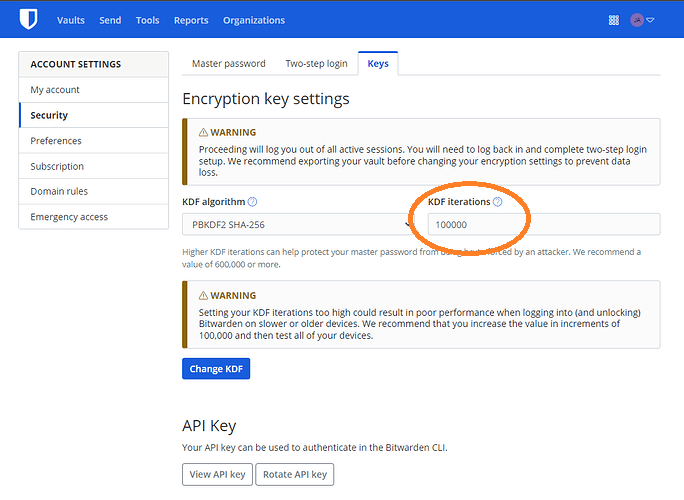Image resolution: width=684 pixels, height=500 pixels.
Task: Select Security in account settings
Action: [x=93, y=115]
